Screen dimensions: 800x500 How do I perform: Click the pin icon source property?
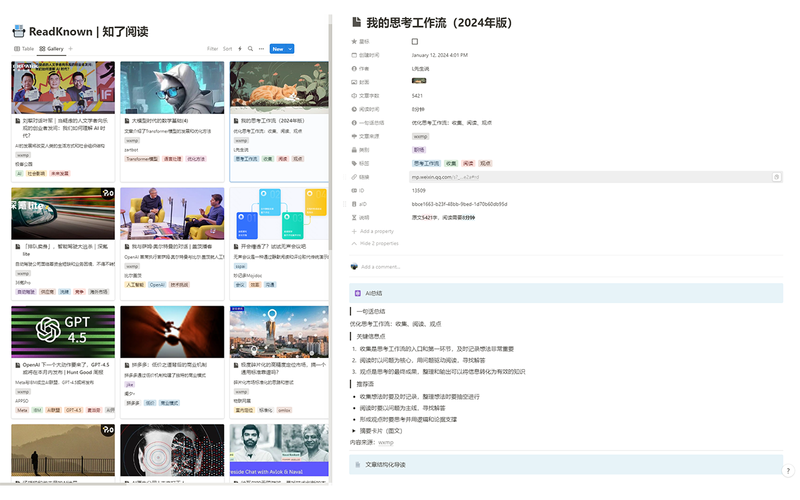(x=354, y=136)
